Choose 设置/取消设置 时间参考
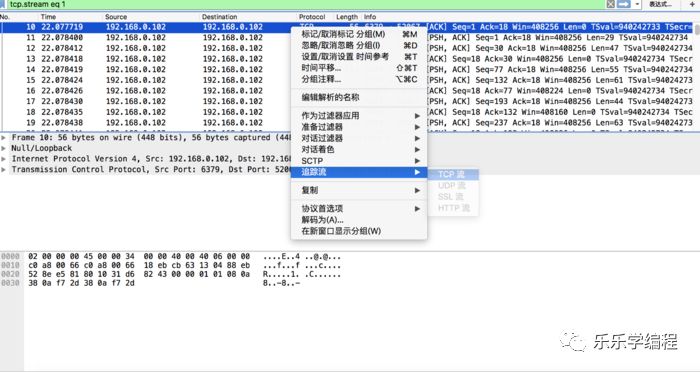Screen dimensions: 700x372 [359, 56]
